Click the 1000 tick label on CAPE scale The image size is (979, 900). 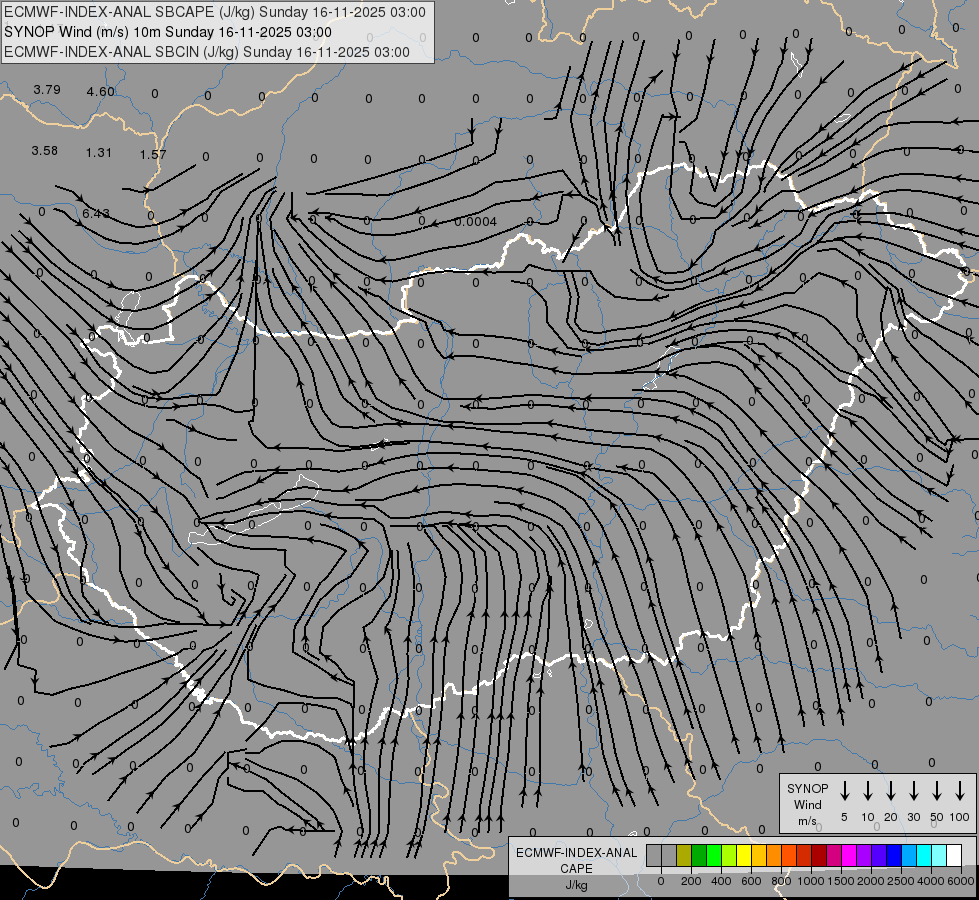[811, 881]
